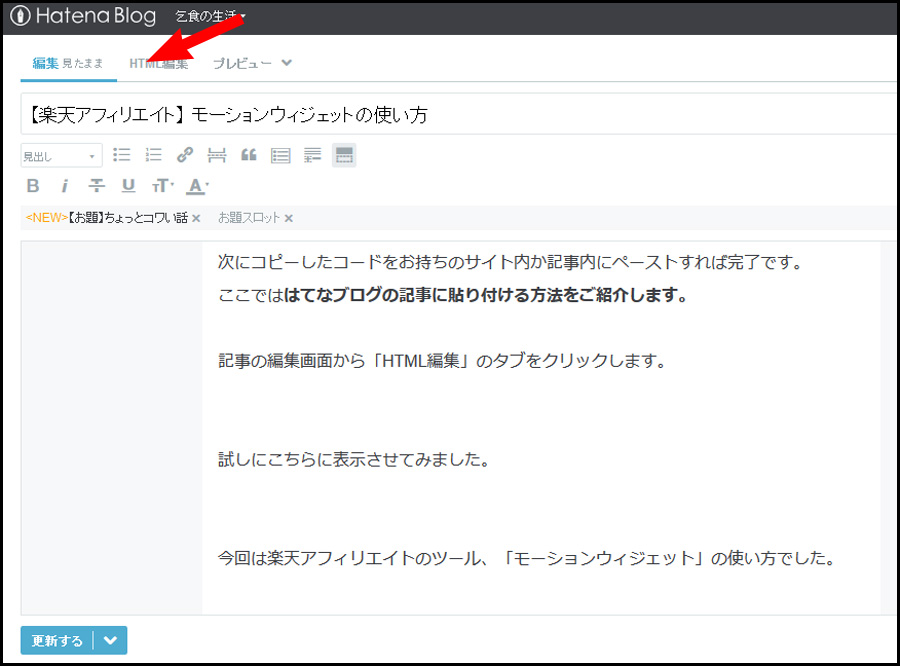This screenshot has width=900, height=666.
Task: Click the line 試しにこちらに表示させてみました。
Action: [354, 460]
